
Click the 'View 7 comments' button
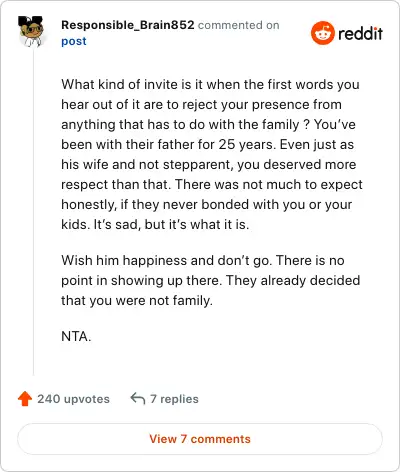(x=200, y=439)
